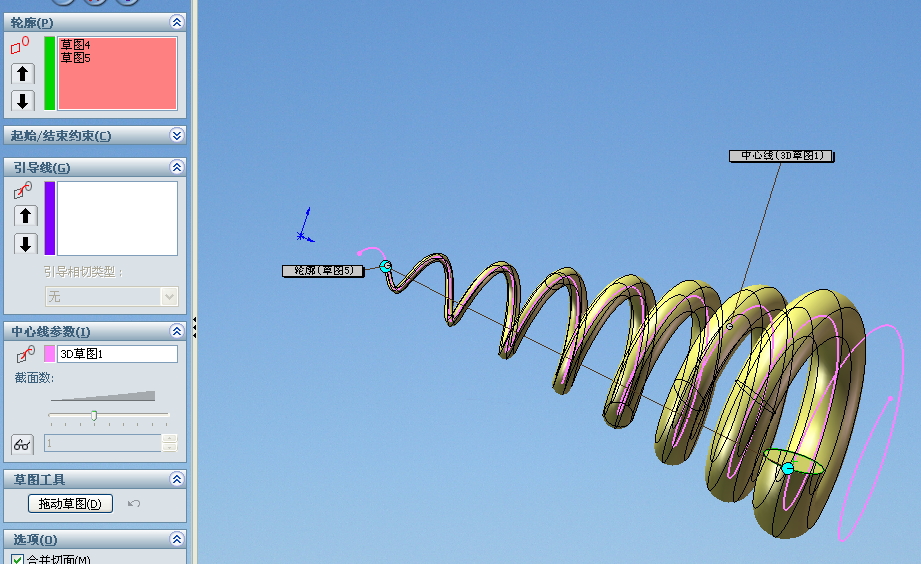Move profile up with the top arrow in 轮廓
Image resolution: width=921 pixels, height=564 pixels.
pos(23,73)
